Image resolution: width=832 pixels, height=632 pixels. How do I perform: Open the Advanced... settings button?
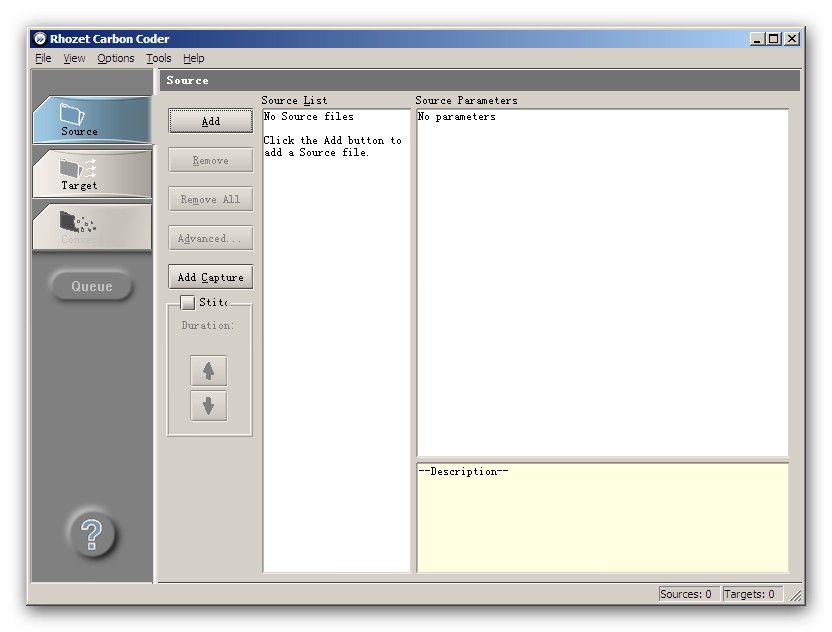coord(211,238)
